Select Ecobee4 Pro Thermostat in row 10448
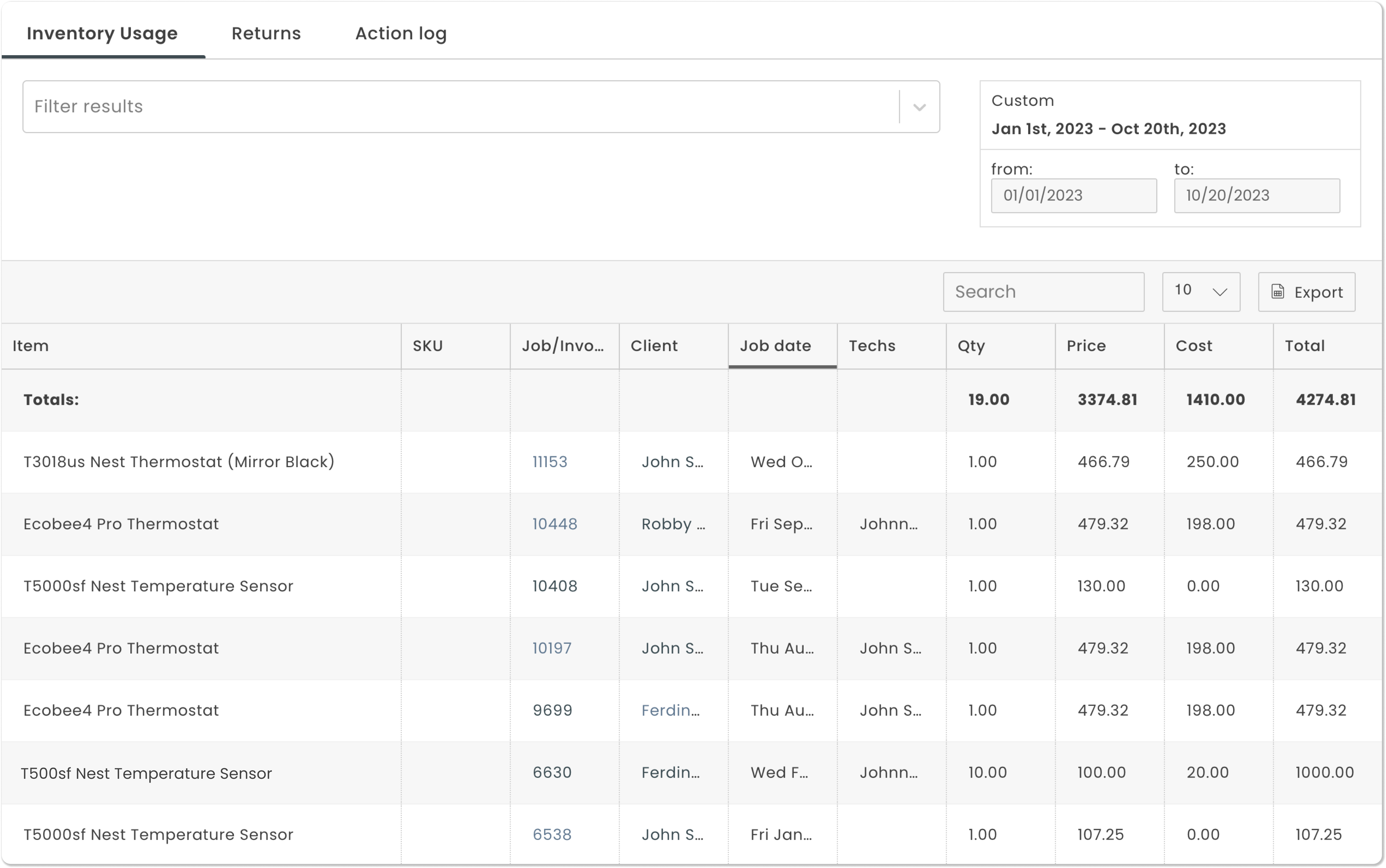Screen dimensions: 1386x868 (x=121, y=524)
